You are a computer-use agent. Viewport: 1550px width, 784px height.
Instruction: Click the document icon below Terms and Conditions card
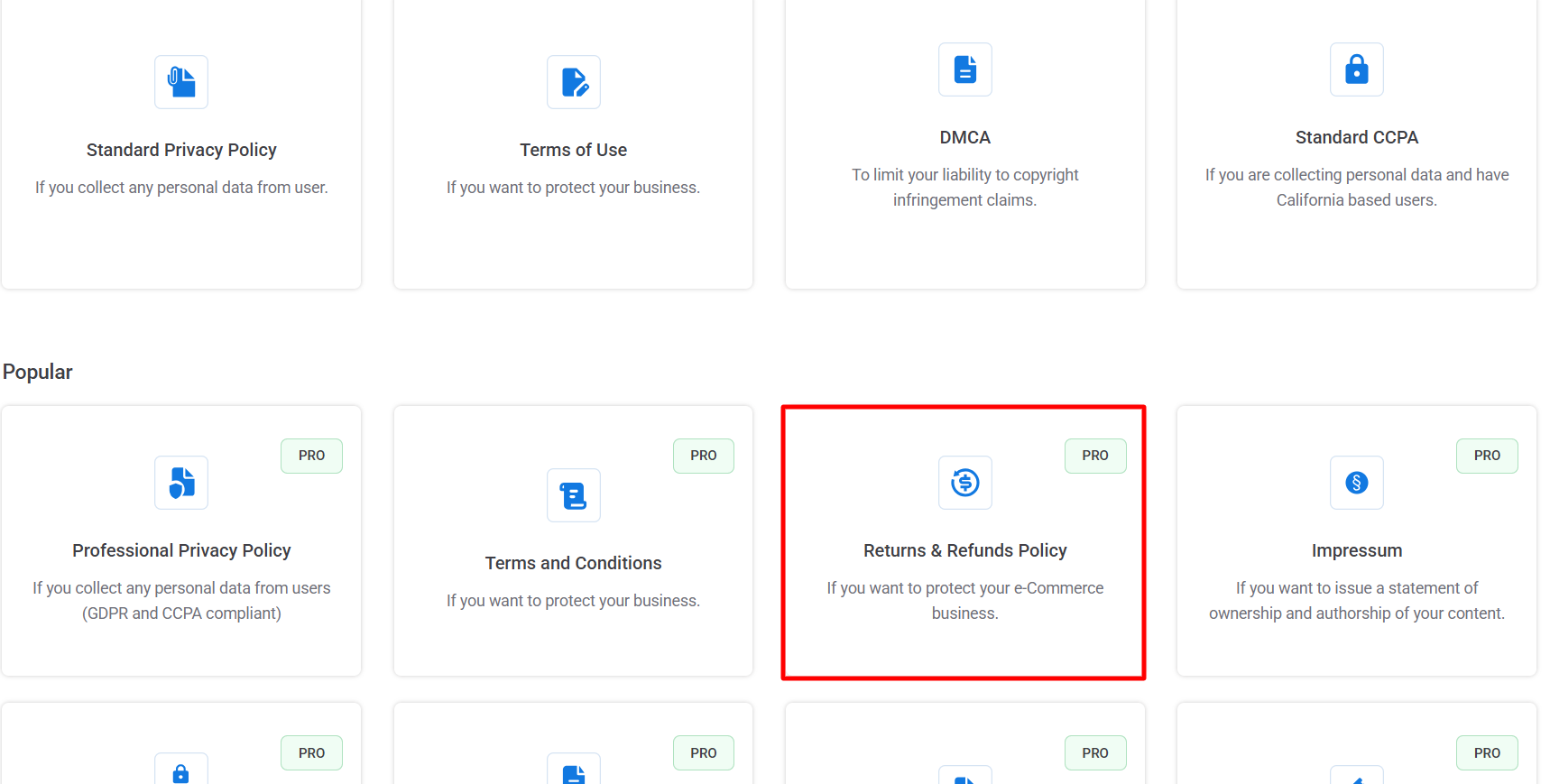click(573, 774)
